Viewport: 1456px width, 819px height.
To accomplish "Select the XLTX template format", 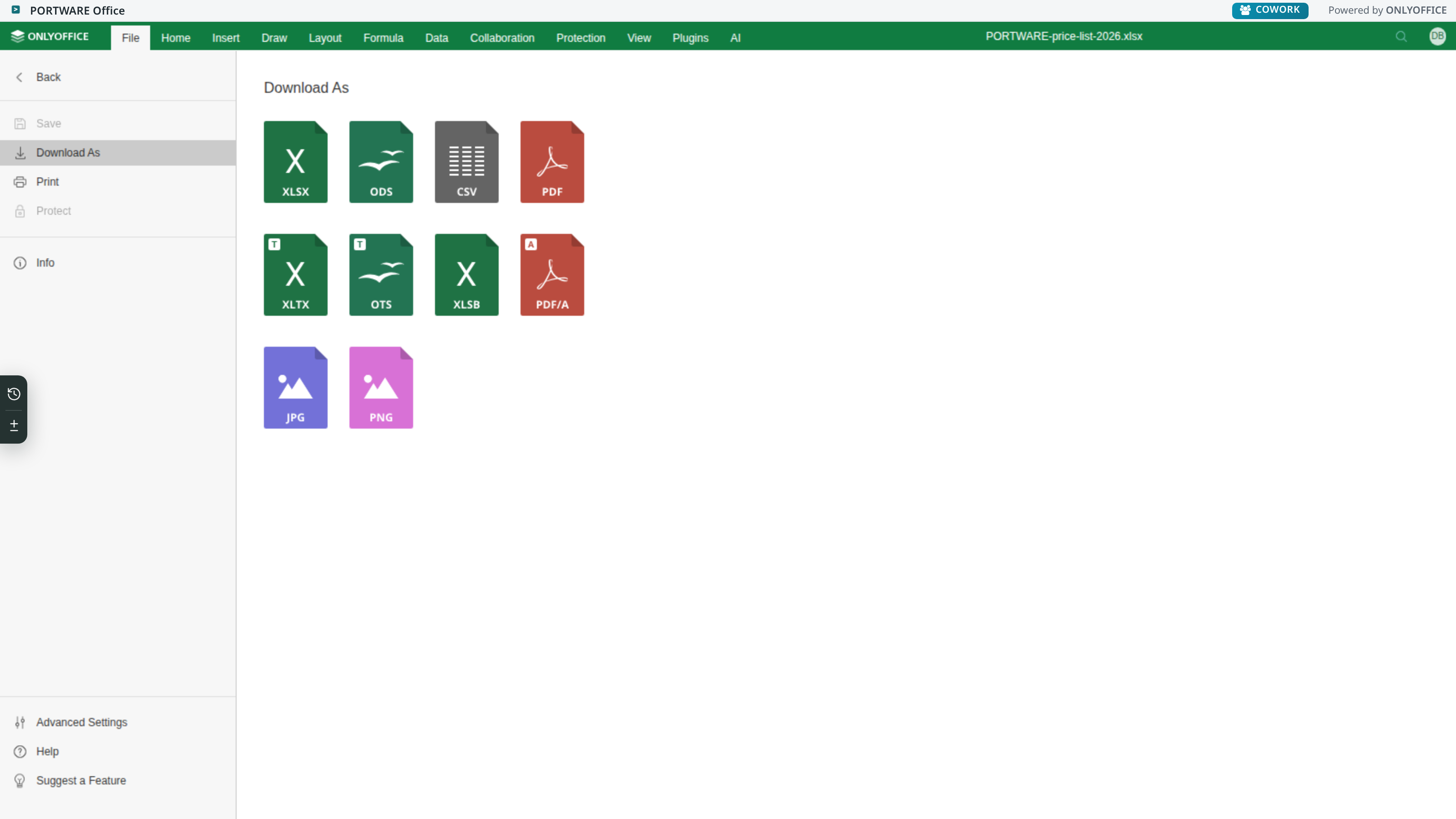I will (x=296, y=275).
